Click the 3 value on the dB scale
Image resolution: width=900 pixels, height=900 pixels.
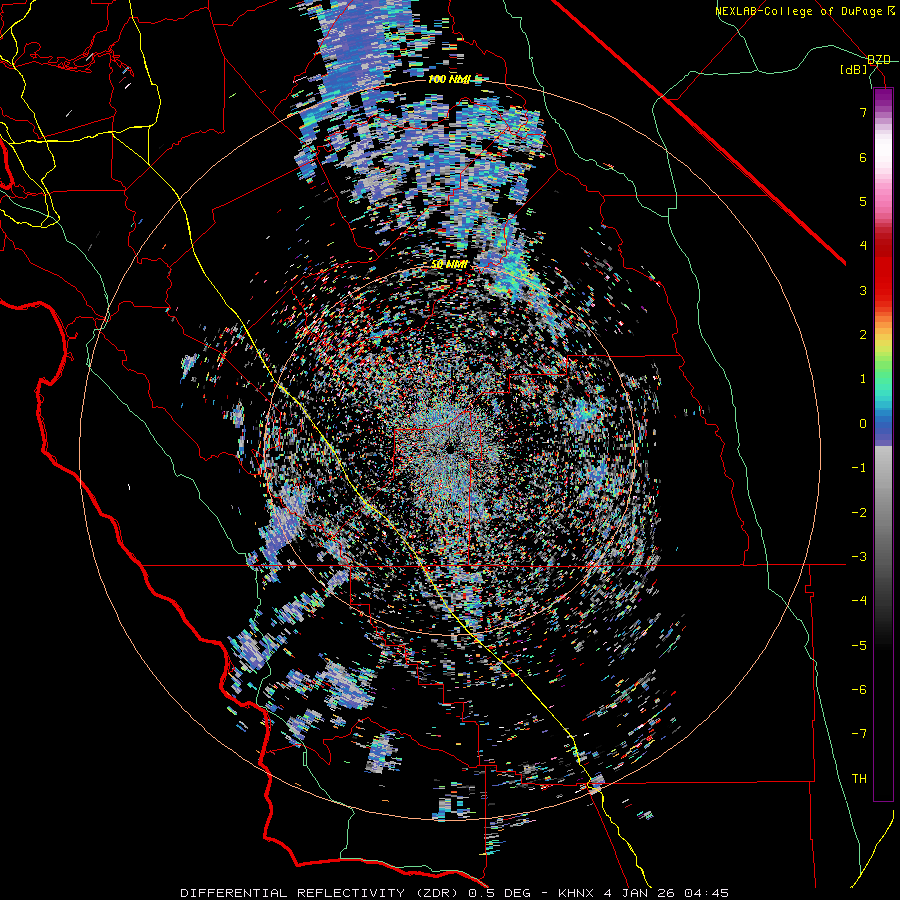click(863, 290)
